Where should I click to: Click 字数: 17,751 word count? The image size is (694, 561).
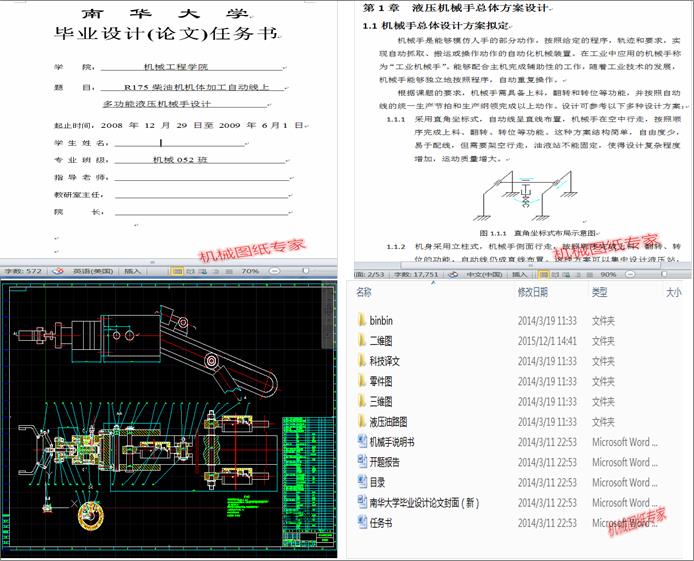tap(416, 275)
